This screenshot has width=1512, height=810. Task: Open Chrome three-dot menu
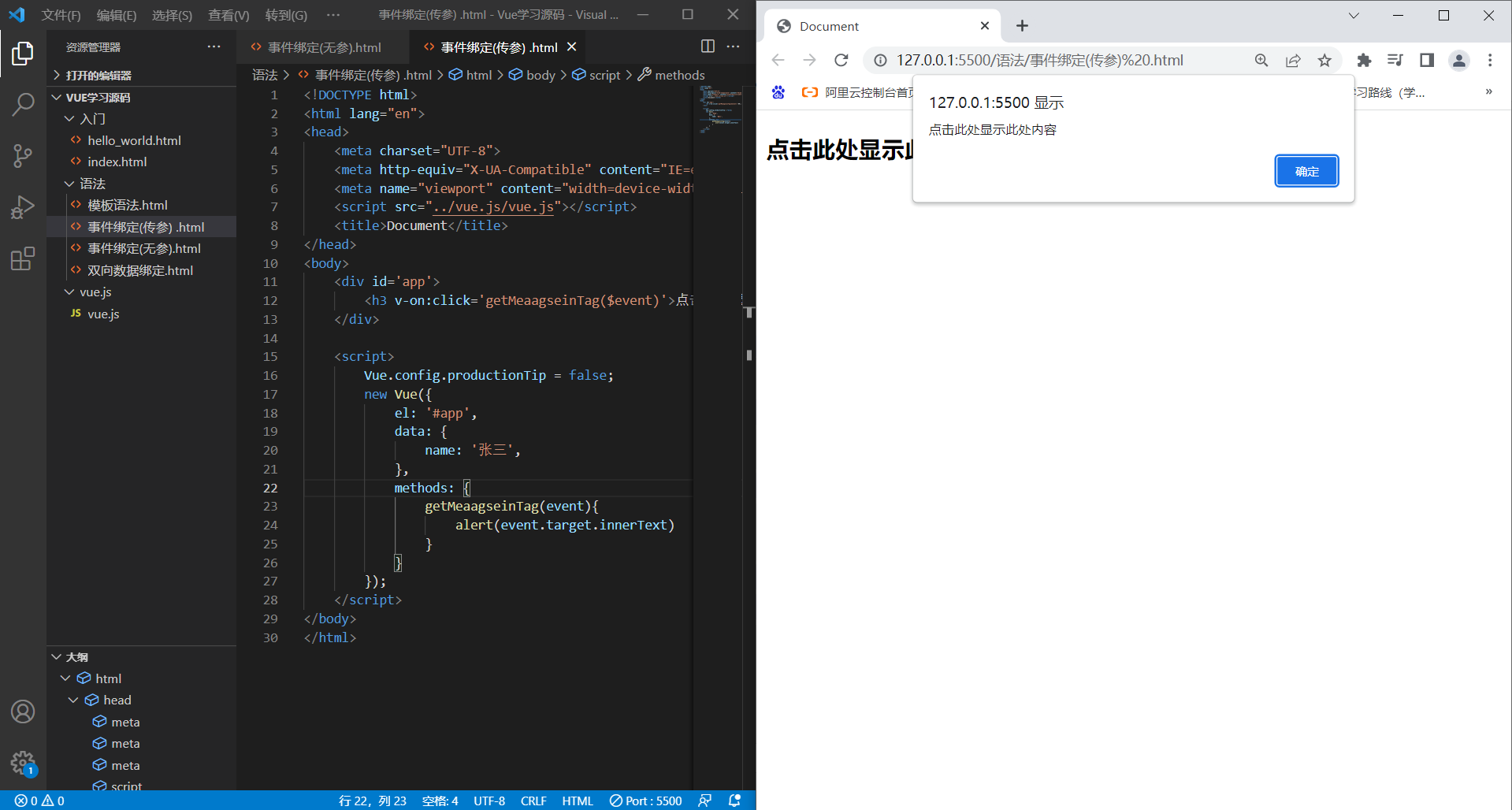[x=1490, y=60]
